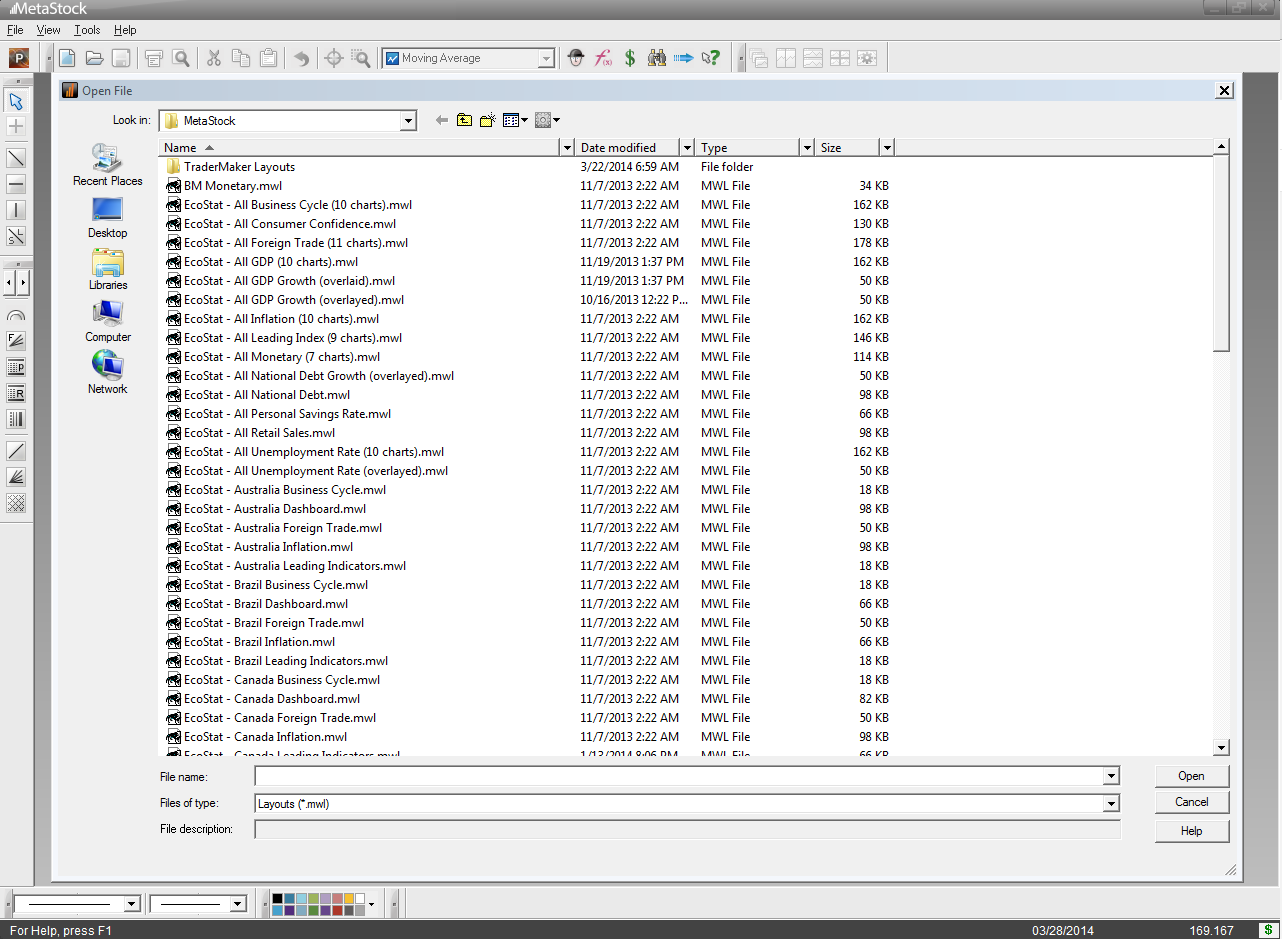
Task: Click the Save disk icon in toolbar
Action: click(121, 58)
